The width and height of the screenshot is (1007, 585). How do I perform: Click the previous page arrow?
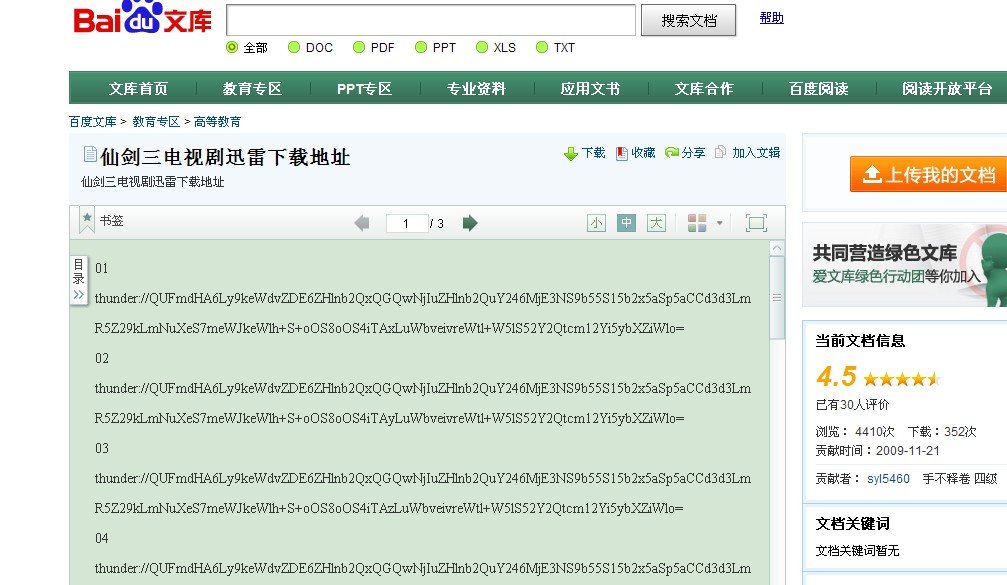point(361,223)
